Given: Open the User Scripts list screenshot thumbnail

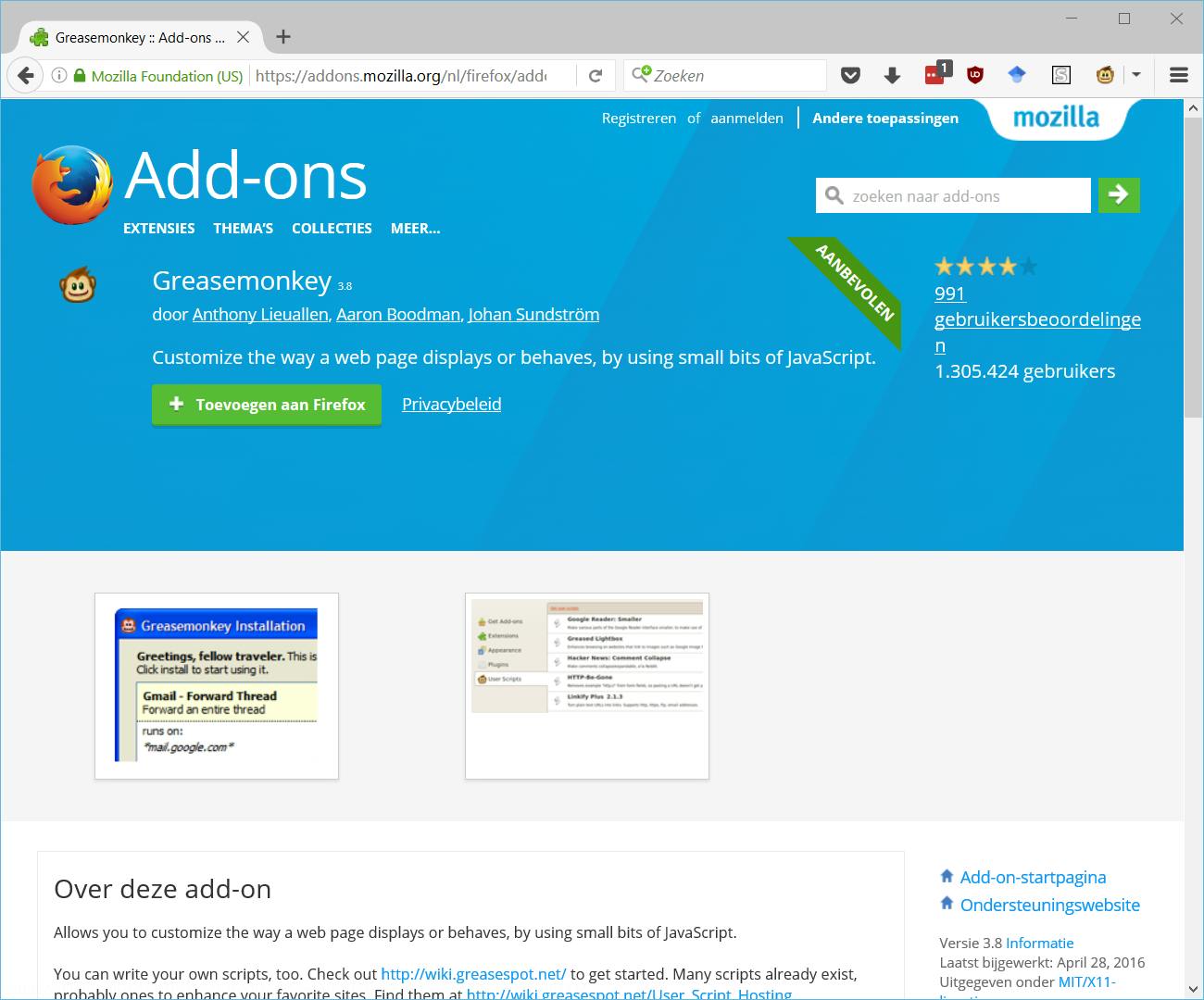Looking at the screenshot, I should pyautogui.click(x=587, y=686).
